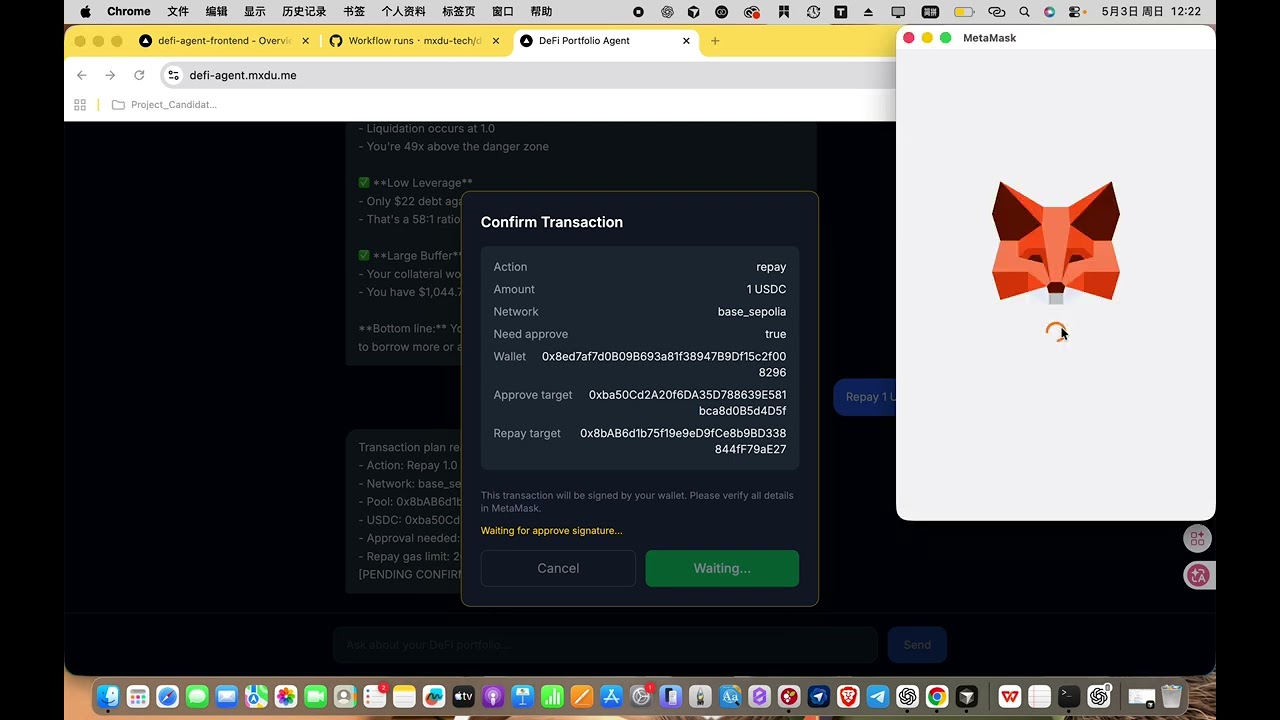Viewport: 1280px width, 720px height.
Task: Go back in Chrome history
Action: click(82, 75)
